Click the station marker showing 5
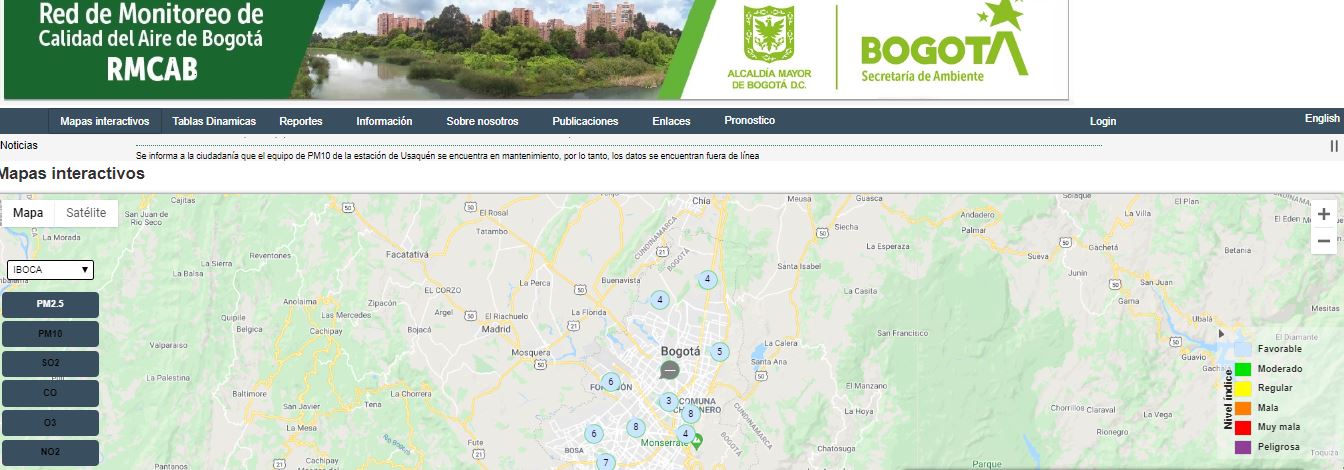 (719, 352)
